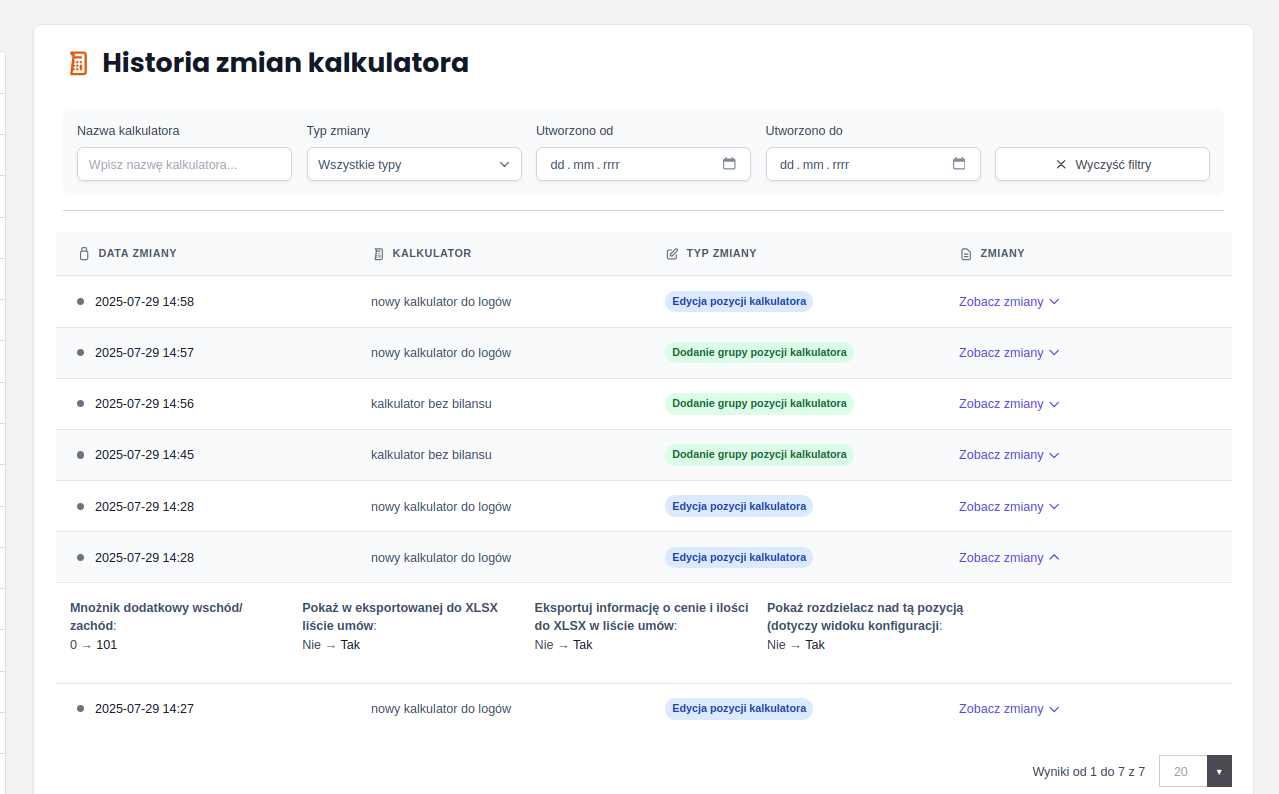Click the orange calculator icon beside page title
This screenshot has width=1279, height=794.
point(78,63)
